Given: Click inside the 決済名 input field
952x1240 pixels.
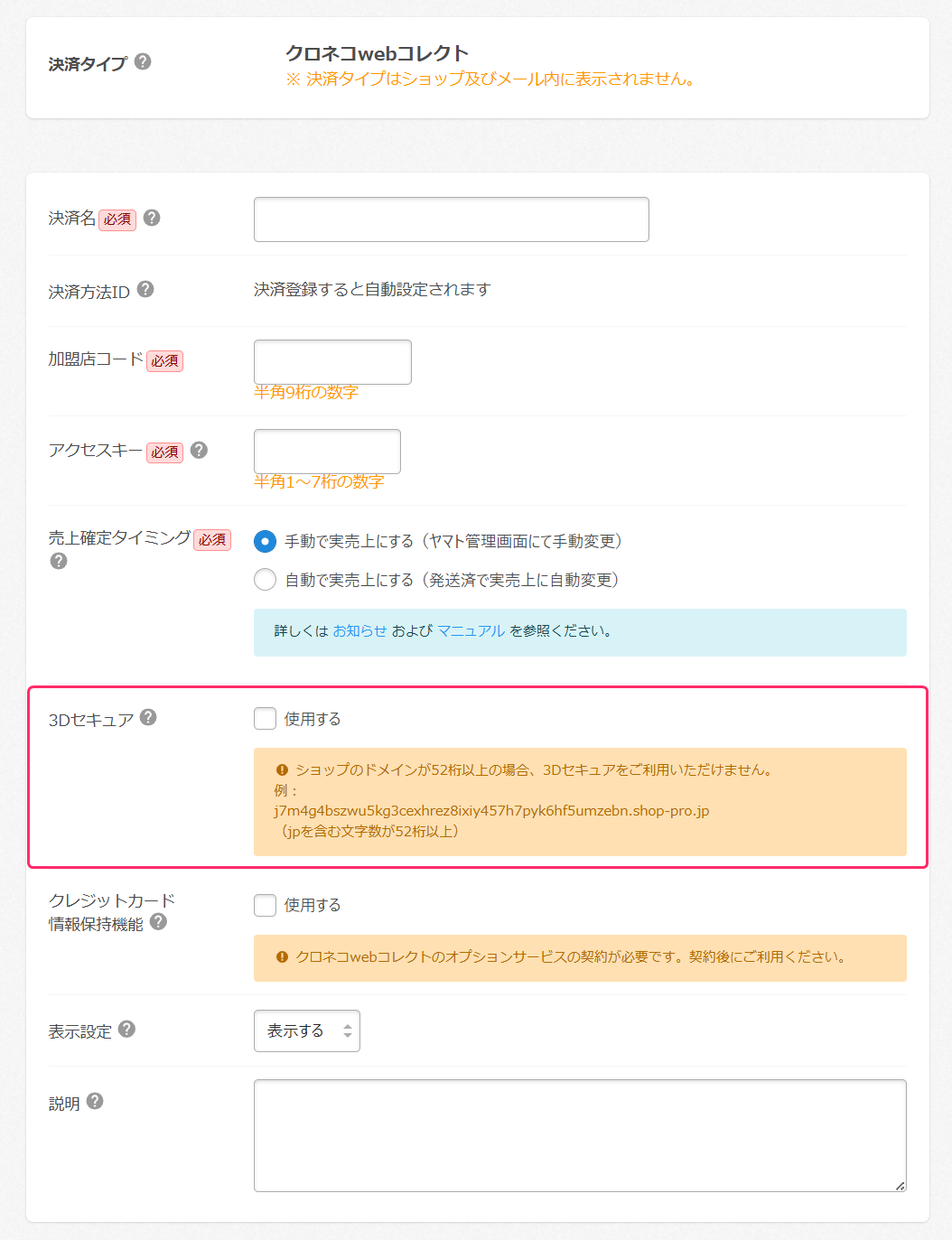Looking at the screenshot, I should click(x=450, y=219).
